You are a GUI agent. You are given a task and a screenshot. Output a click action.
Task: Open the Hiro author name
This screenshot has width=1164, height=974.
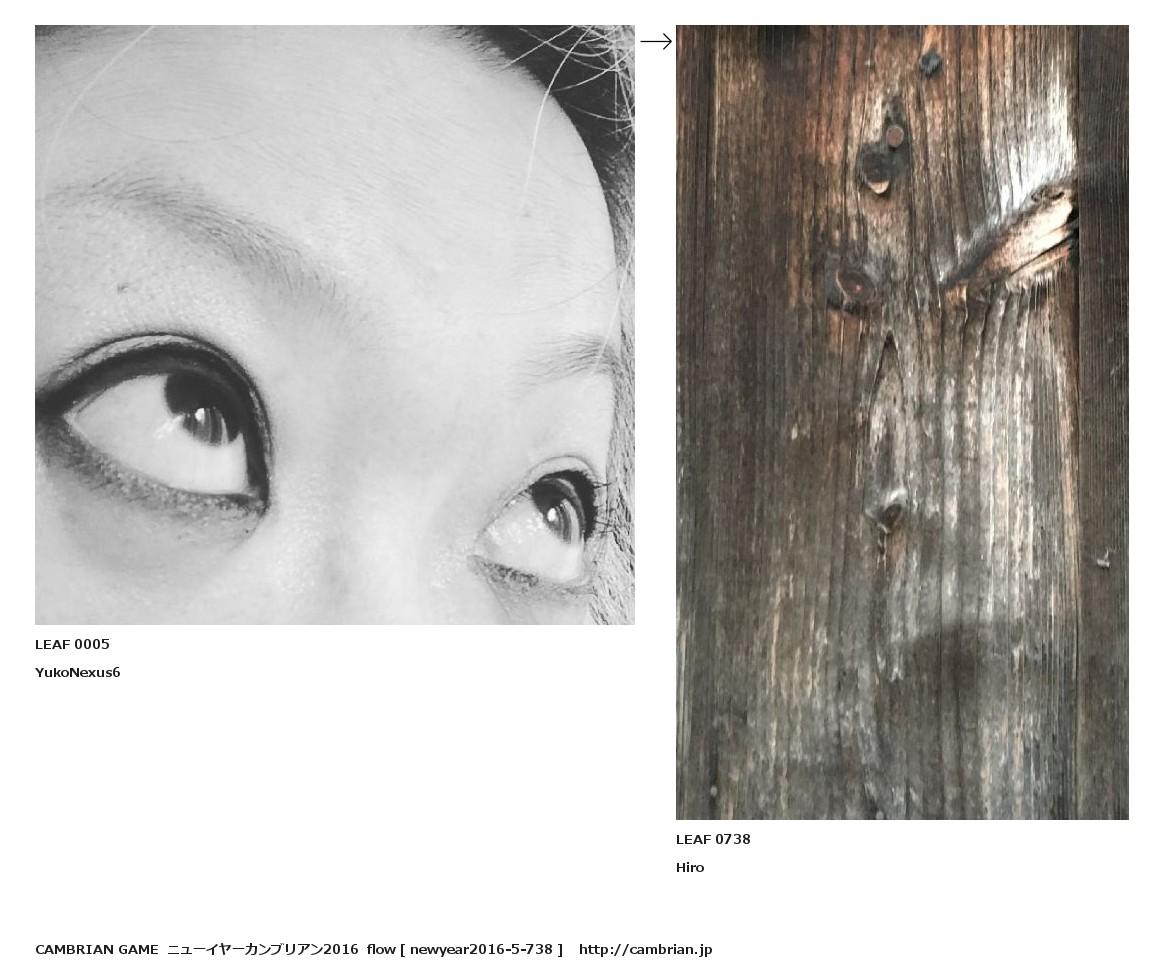(x=690, y=868)
